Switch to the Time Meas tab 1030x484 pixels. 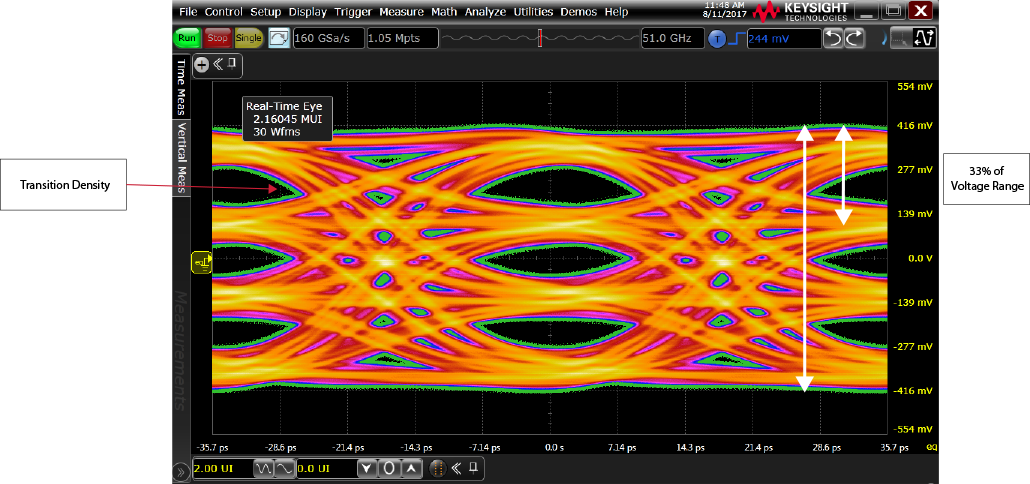pyautogui.click(x=181, y=86)
